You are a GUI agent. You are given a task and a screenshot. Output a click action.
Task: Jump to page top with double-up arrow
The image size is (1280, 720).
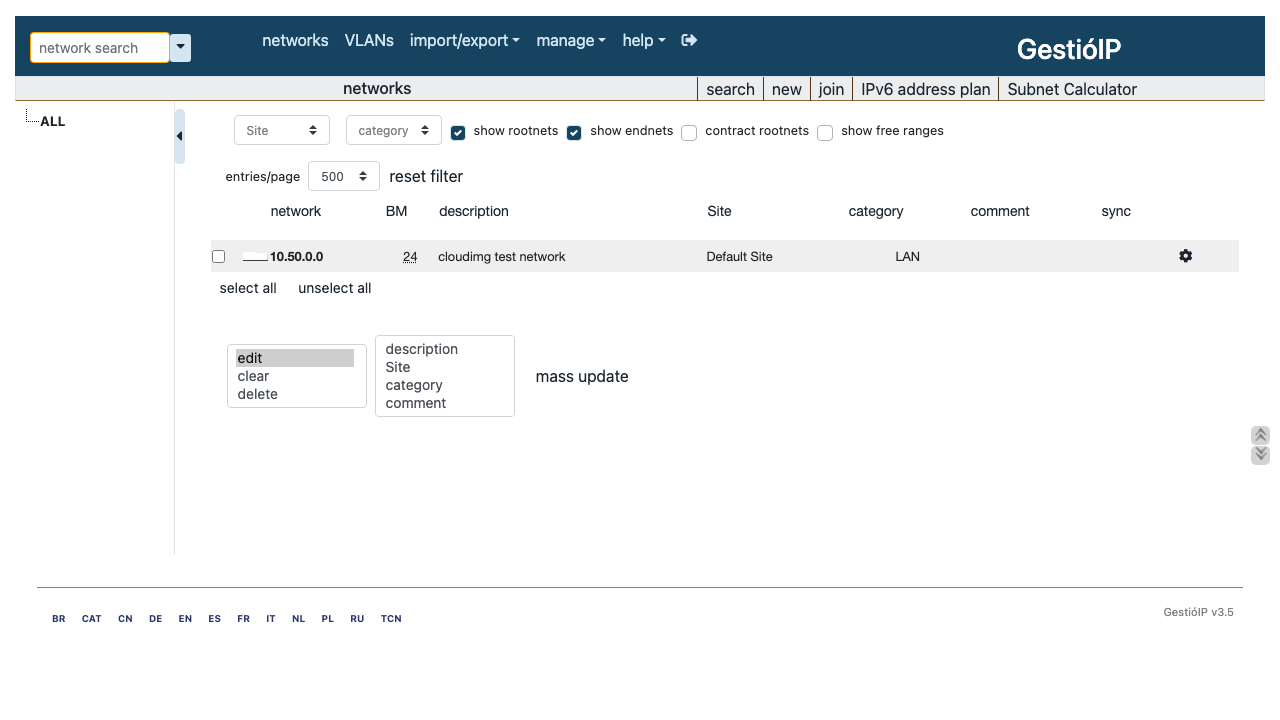click(x=1260, y=435)
